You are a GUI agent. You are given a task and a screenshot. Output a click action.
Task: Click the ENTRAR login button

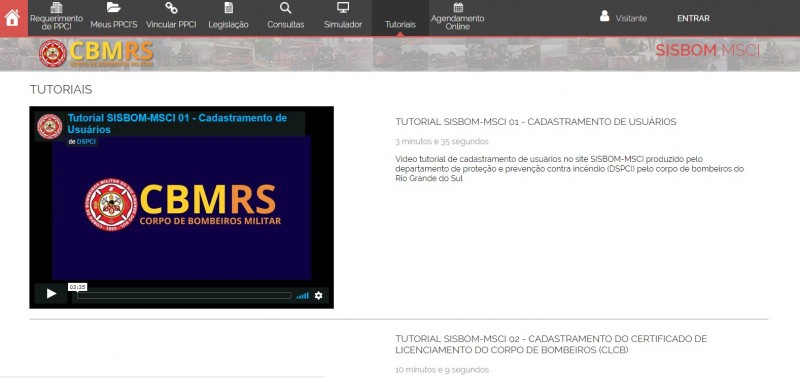pyautogui.click(x=693, y=18)
